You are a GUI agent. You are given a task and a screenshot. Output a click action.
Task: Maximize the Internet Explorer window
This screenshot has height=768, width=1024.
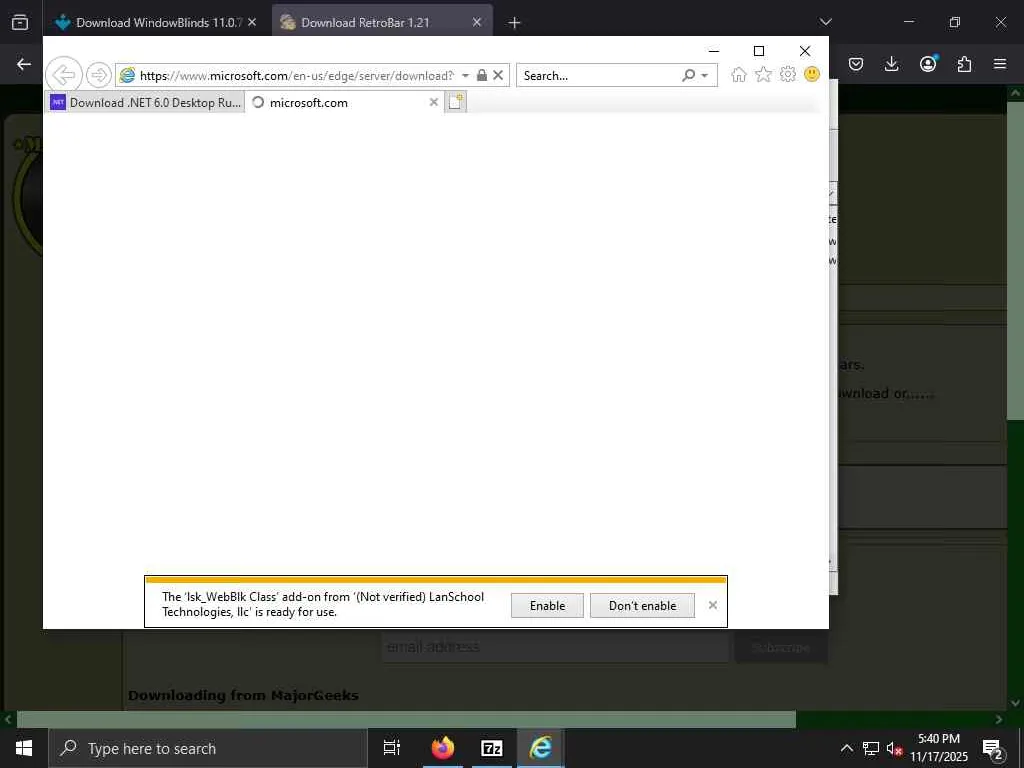click(759, 51)
